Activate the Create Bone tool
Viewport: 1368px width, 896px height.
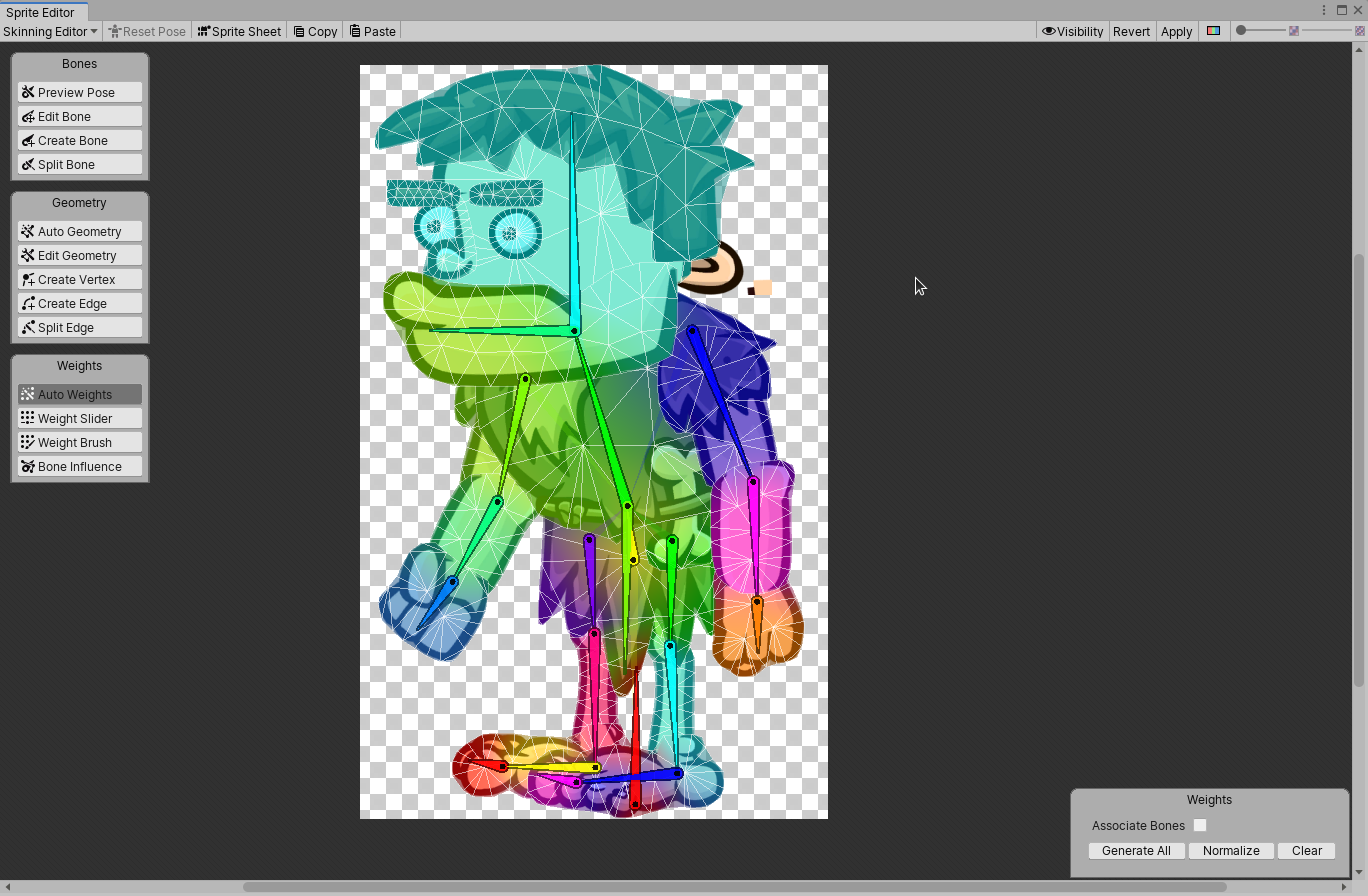(x=79, y=140)
